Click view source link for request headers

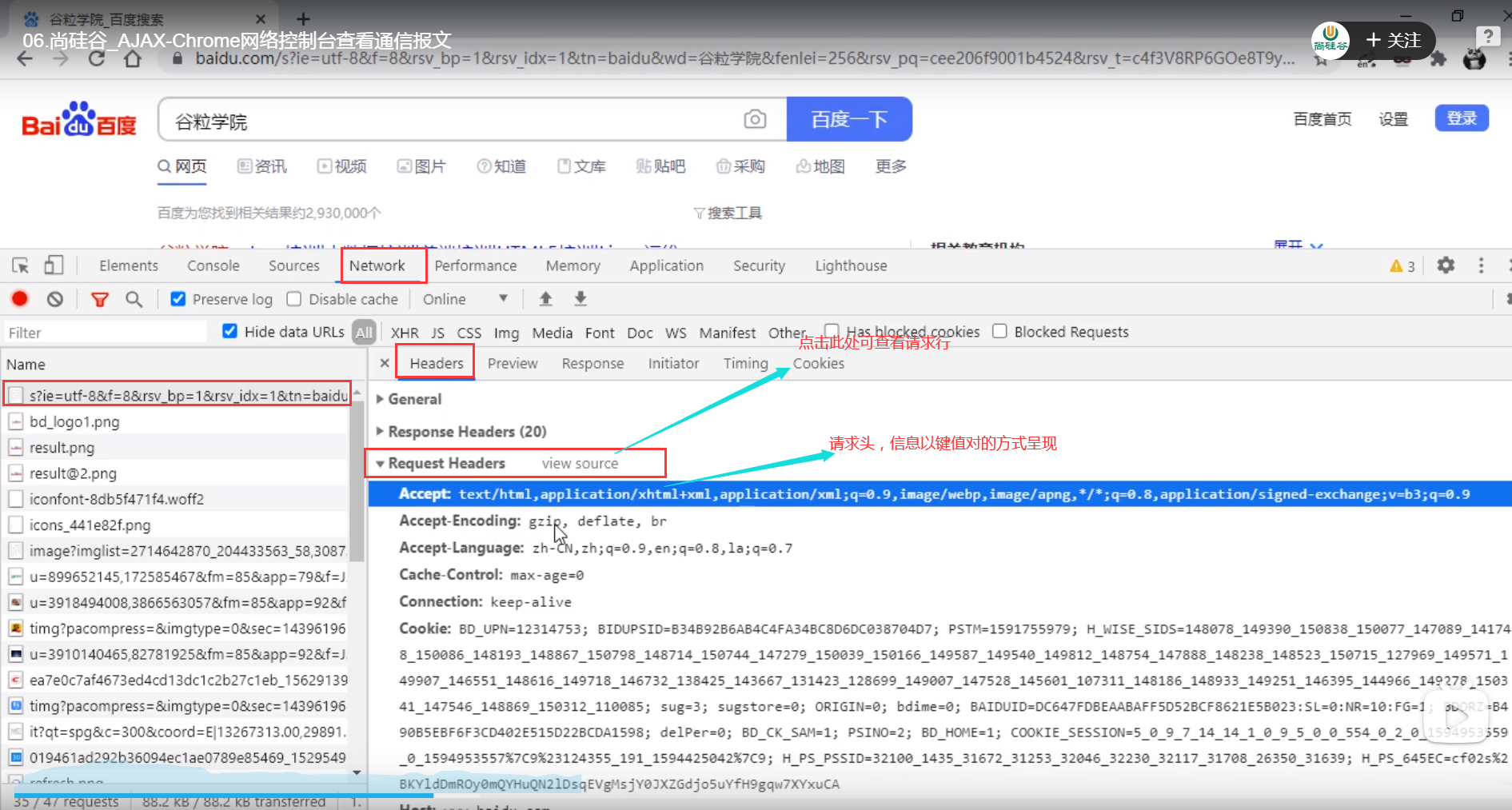(580, 463)
